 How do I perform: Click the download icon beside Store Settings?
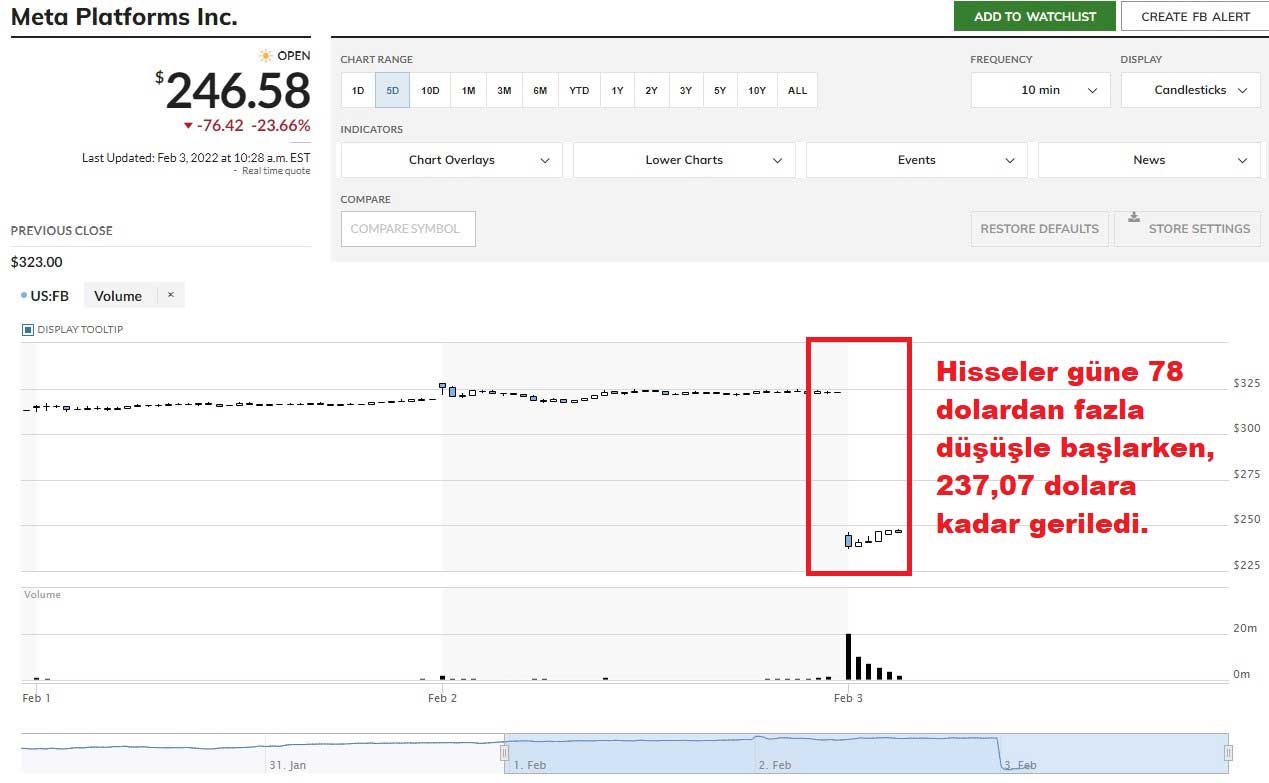coord(1133,216)
